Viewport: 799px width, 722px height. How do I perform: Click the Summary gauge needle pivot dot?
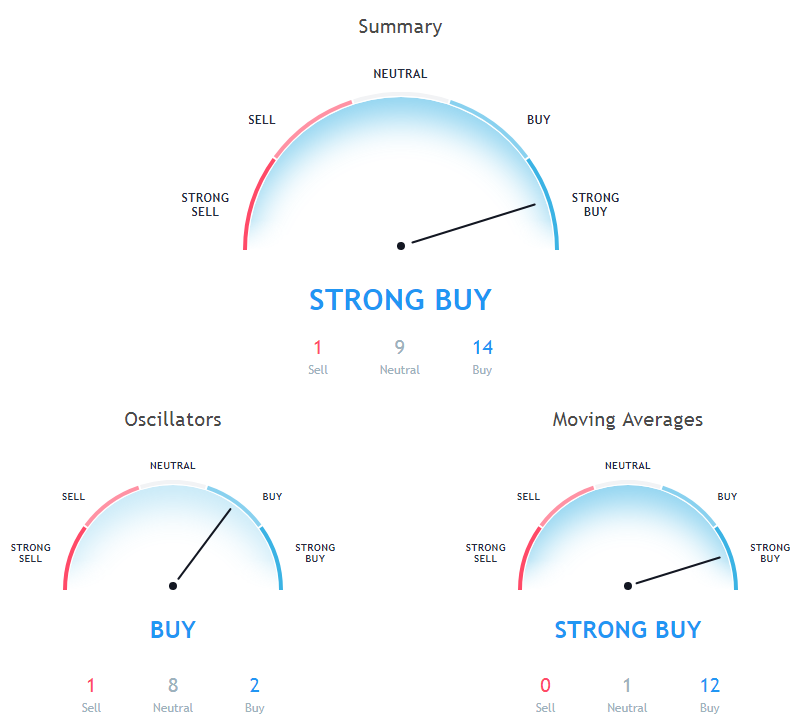tap(401, 245)
